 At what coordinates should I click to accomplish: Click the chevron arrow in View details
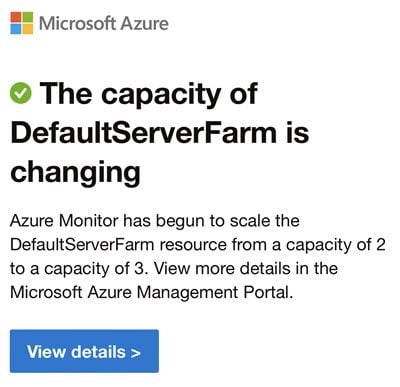136,353
